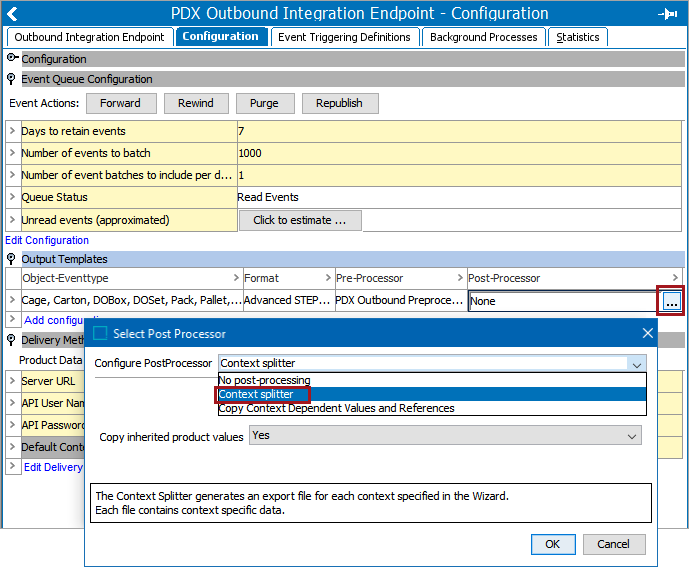This screenshot has width=689, height=567.
Task: Click the Post-Processor column header
Action: [574, 278]
